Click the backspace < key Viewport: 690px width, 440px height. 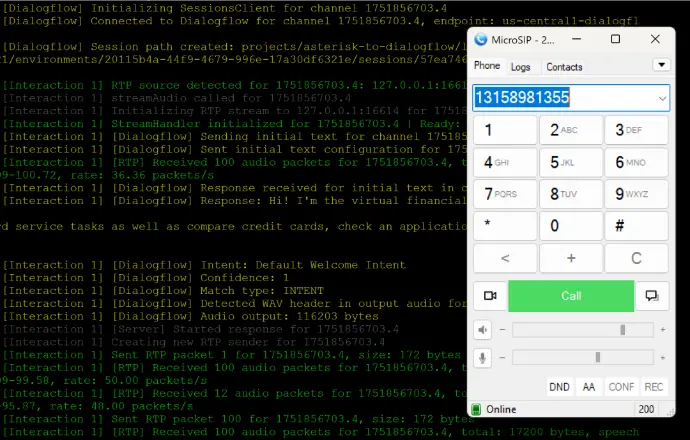click(x=505, y=258)
